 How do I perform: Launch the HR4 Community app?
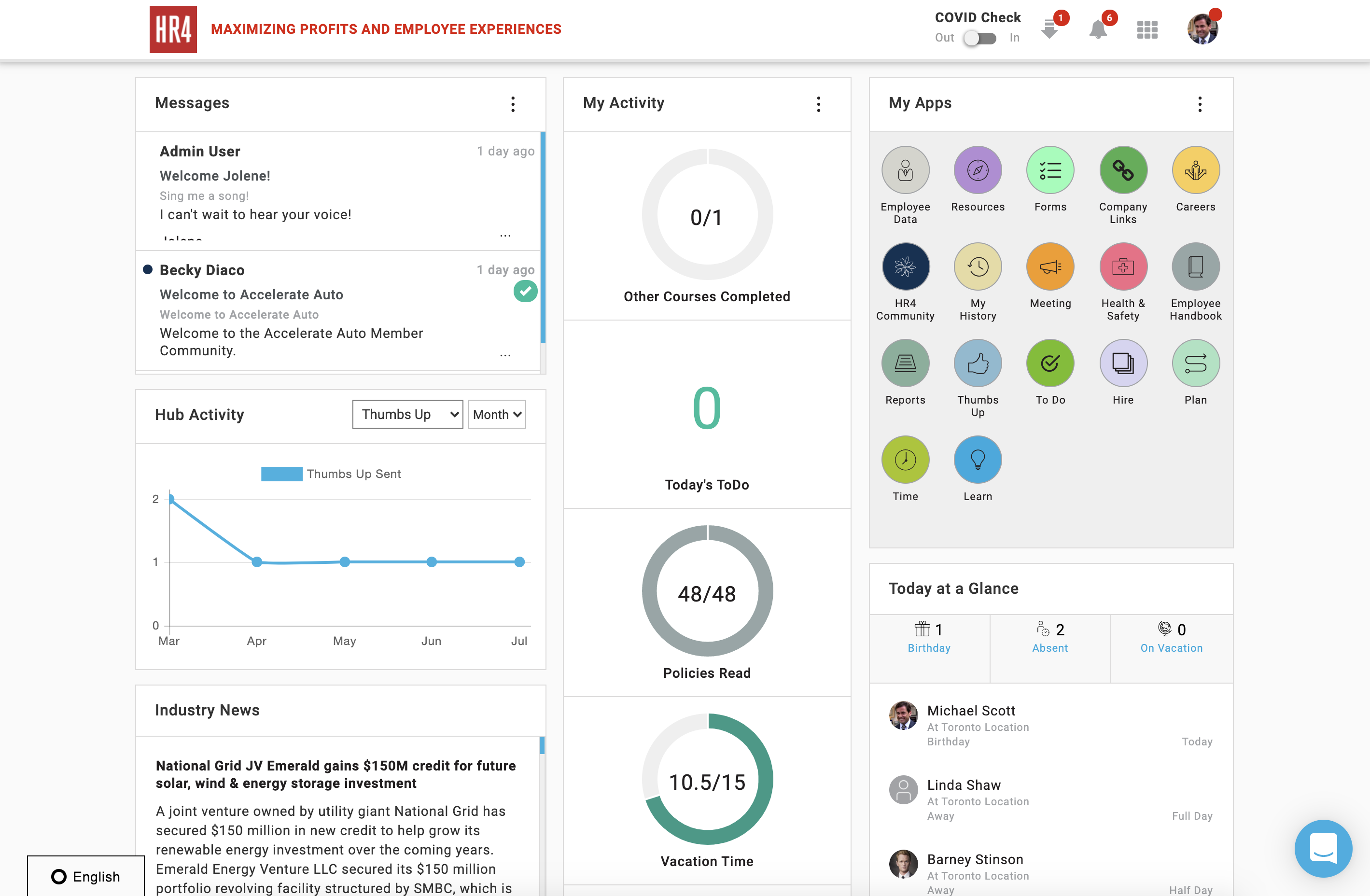coord(905,266)
